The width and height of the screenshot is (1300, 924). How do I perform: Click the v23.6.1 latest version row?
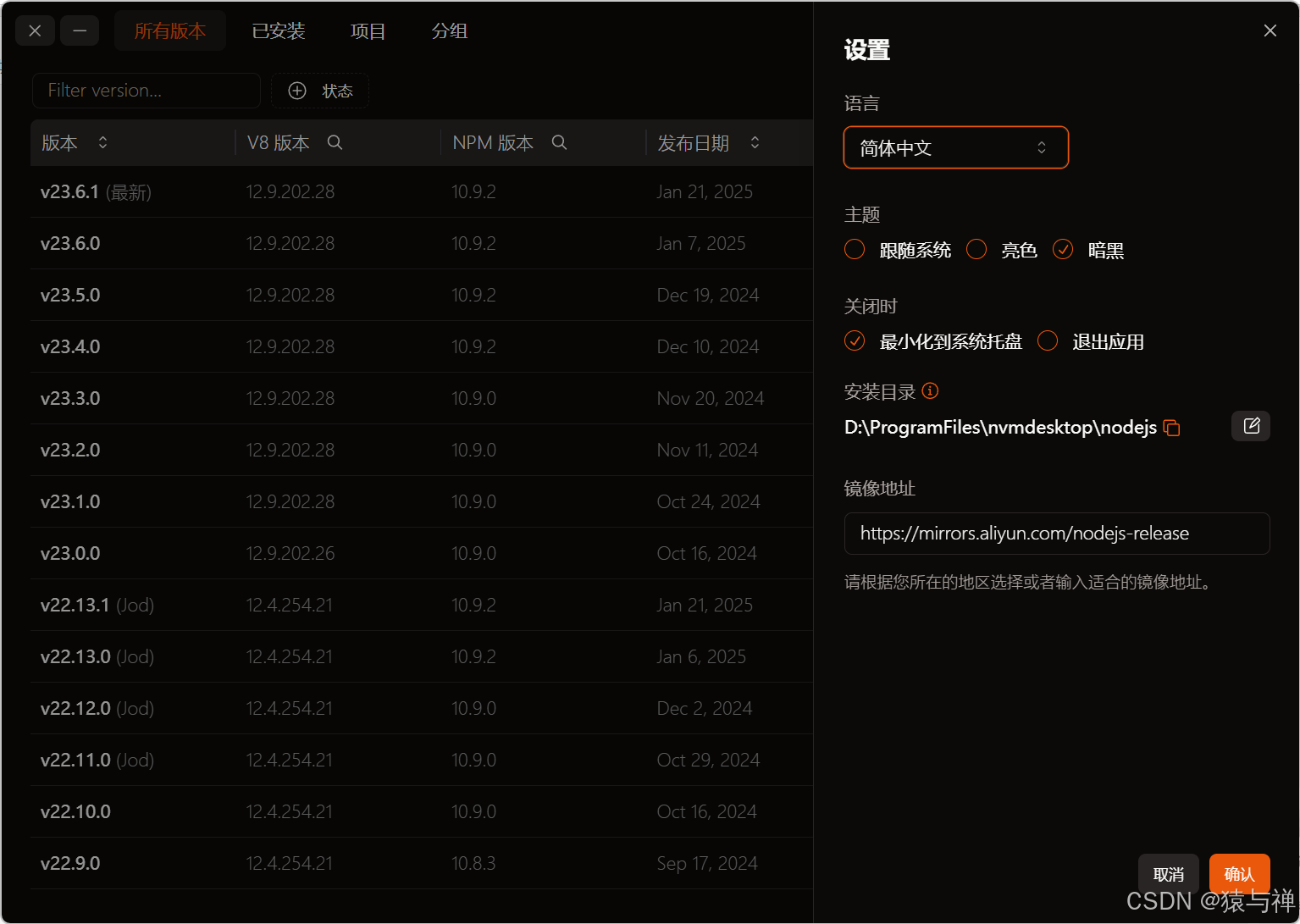(x=422, y=192)
